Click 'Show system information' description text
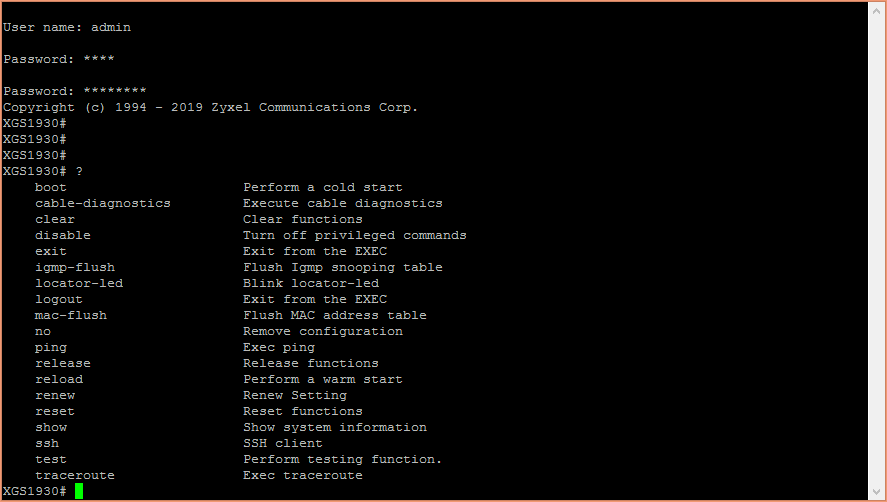The height and width of the screenshot is (502, 887). [335, 427]
